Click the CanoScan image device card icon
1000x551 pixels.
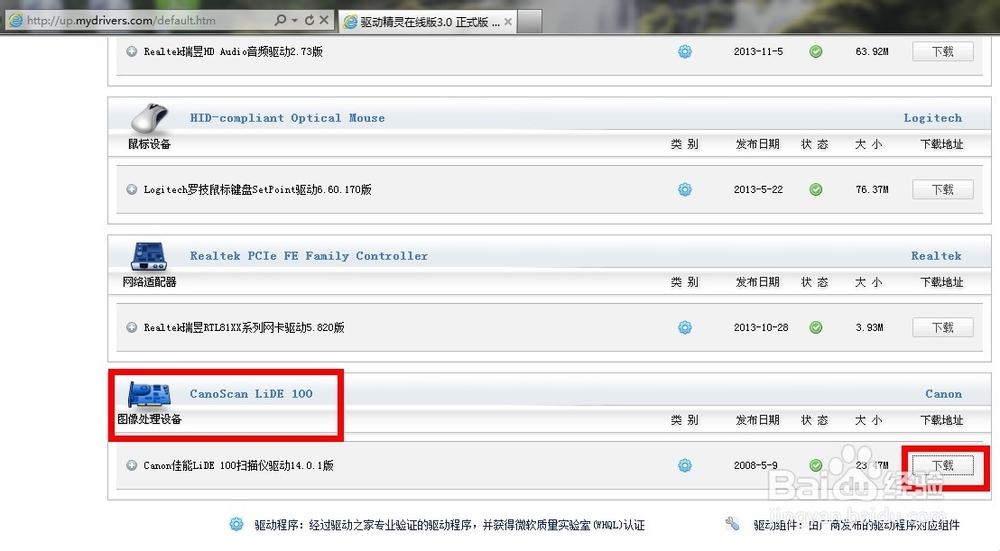point(149,394)
